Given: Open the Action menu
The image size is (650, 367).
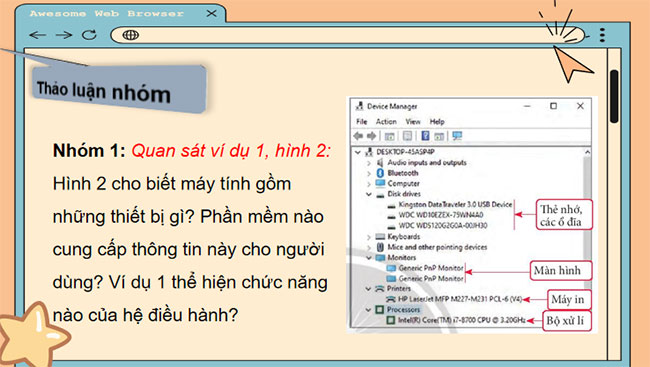Looking at the screenshot, I should pos(386,122).
